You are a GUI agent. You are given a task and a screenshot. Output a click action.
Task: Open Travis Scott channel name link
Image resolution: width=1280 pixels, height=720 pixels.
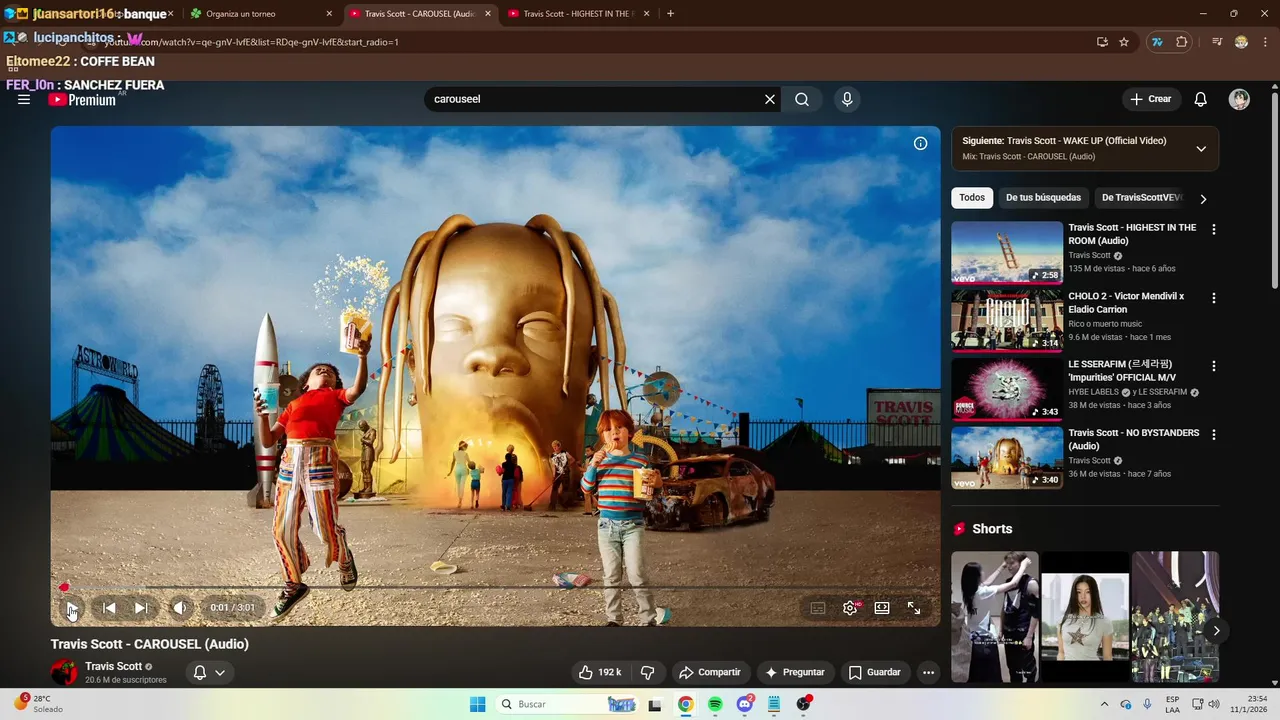pyautogui.click(x=113, y=666)
